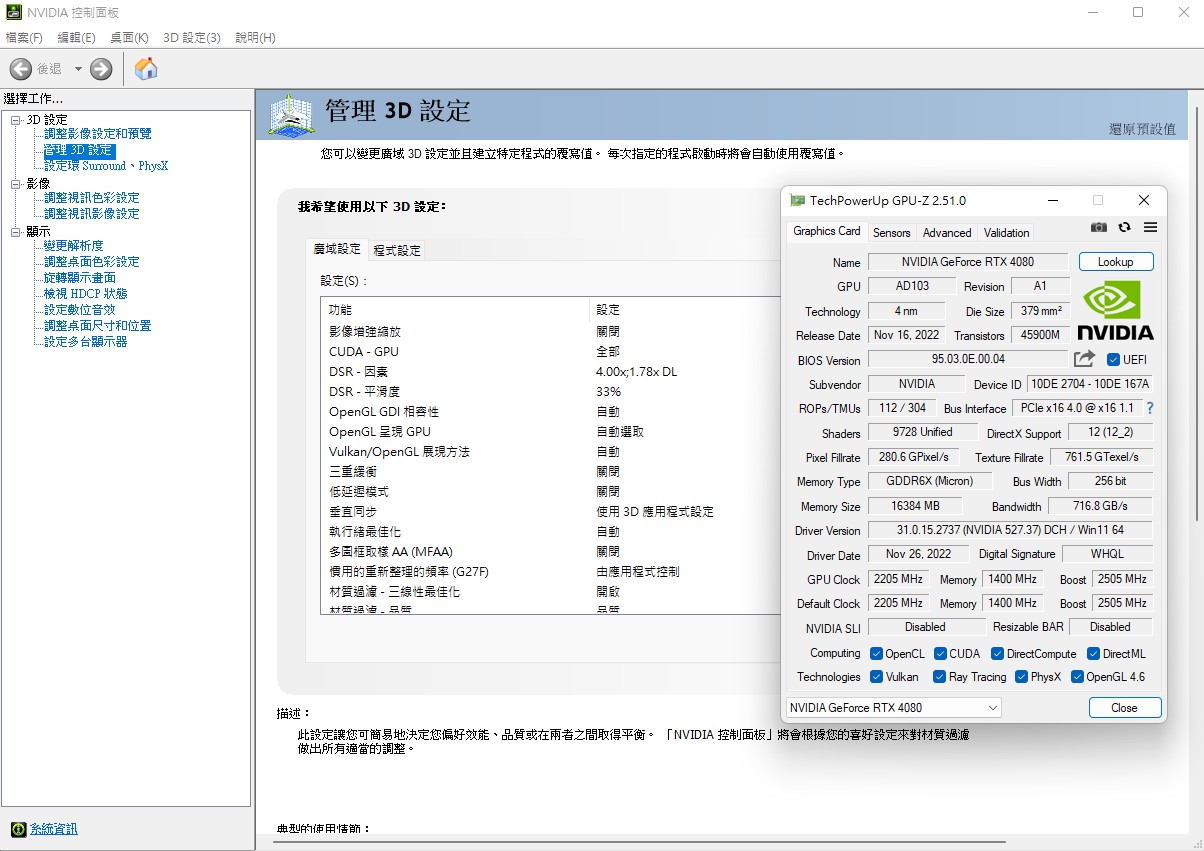
Task: Select the 廣域設定 tab
Action: point(337,249)
